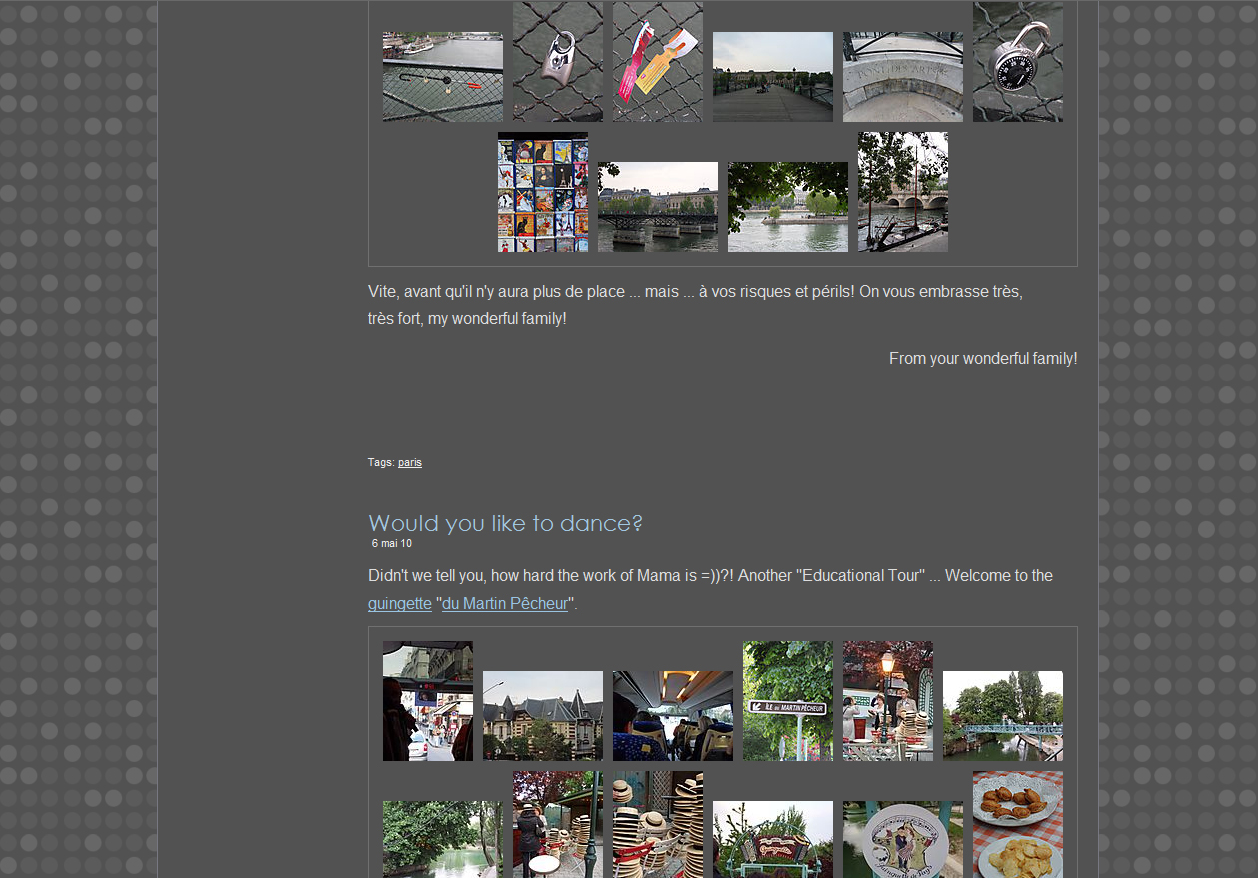View the street lamp and hat stand photo
Viewport: 1258px width, 878px height.
[x=887, y=701]
